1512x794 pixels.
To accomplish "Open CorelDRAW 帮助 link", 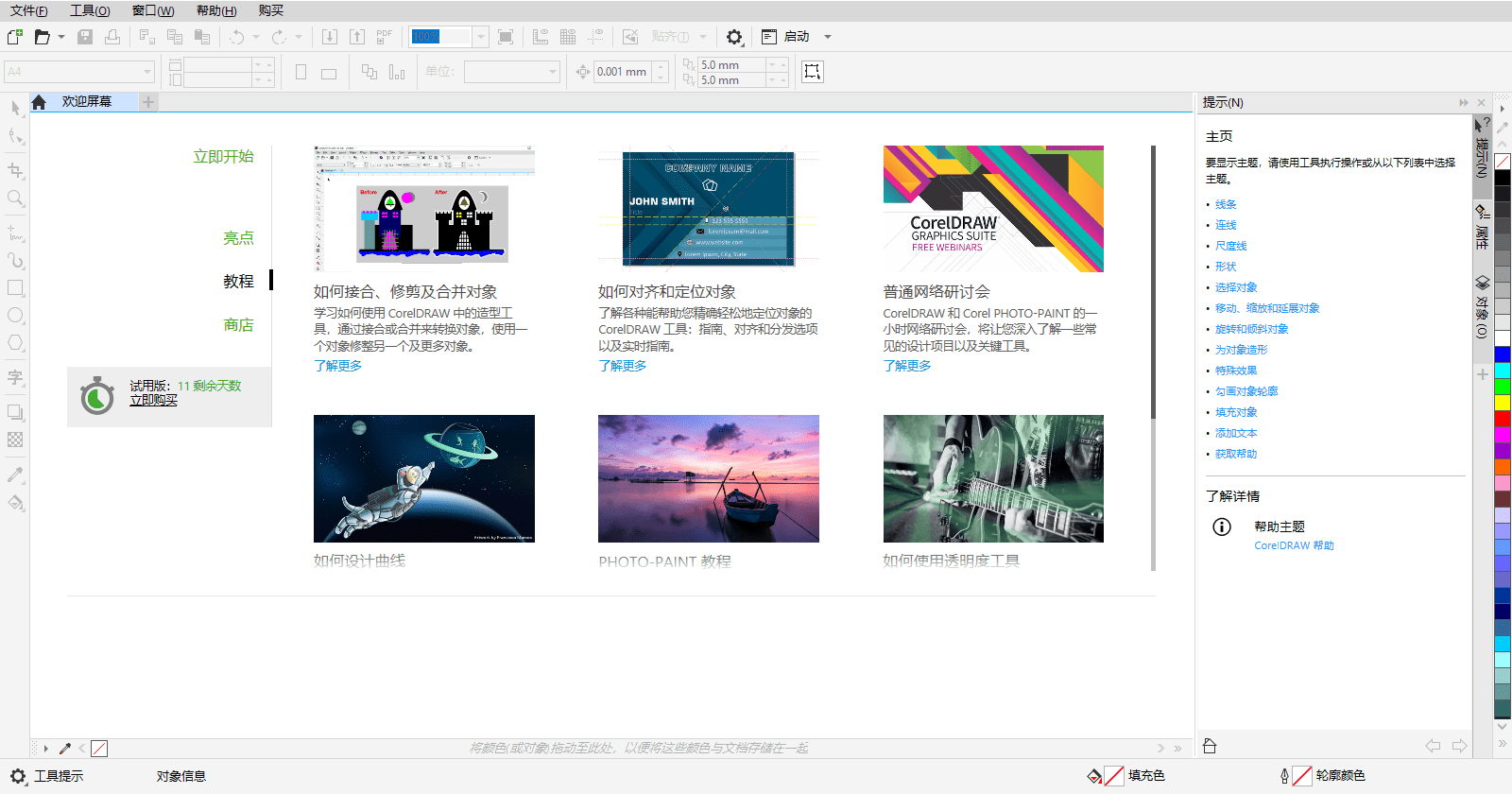I will [x=1294, y=545].
